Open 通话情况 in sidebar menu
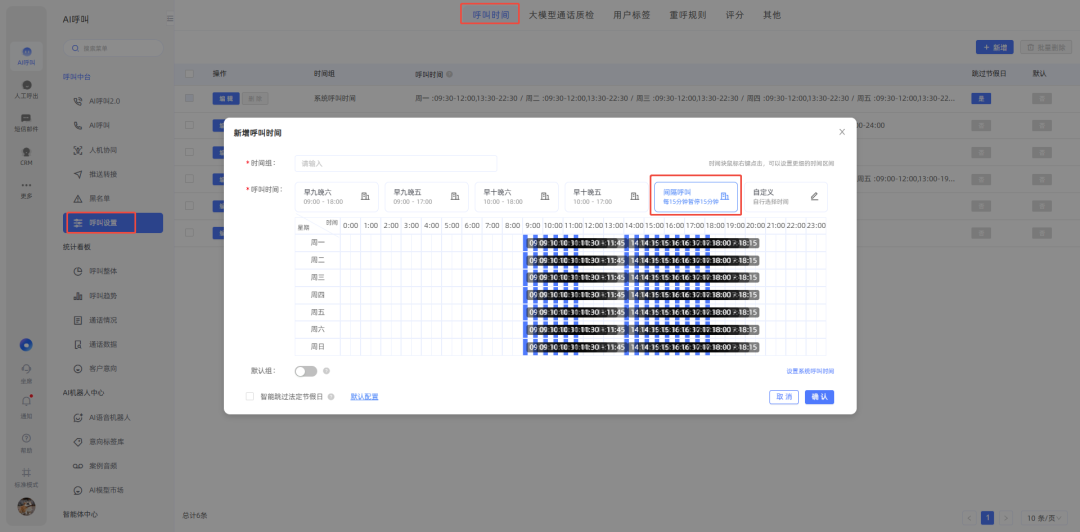1080x532 pixels. [x=103, y=320]
